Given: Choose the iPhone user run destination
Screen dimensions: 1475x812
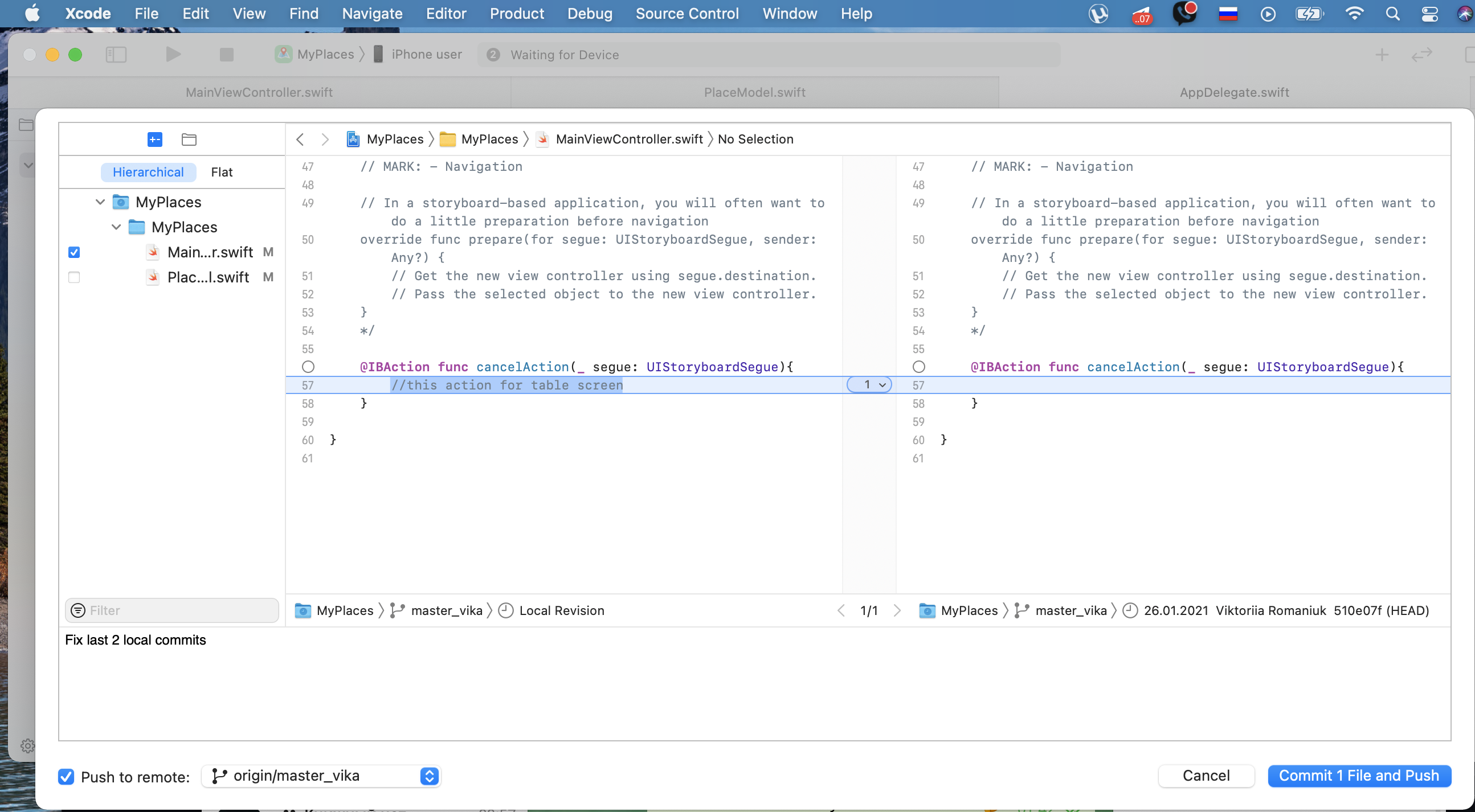Looking at the screenshot, I should click(x=418, y=54).
